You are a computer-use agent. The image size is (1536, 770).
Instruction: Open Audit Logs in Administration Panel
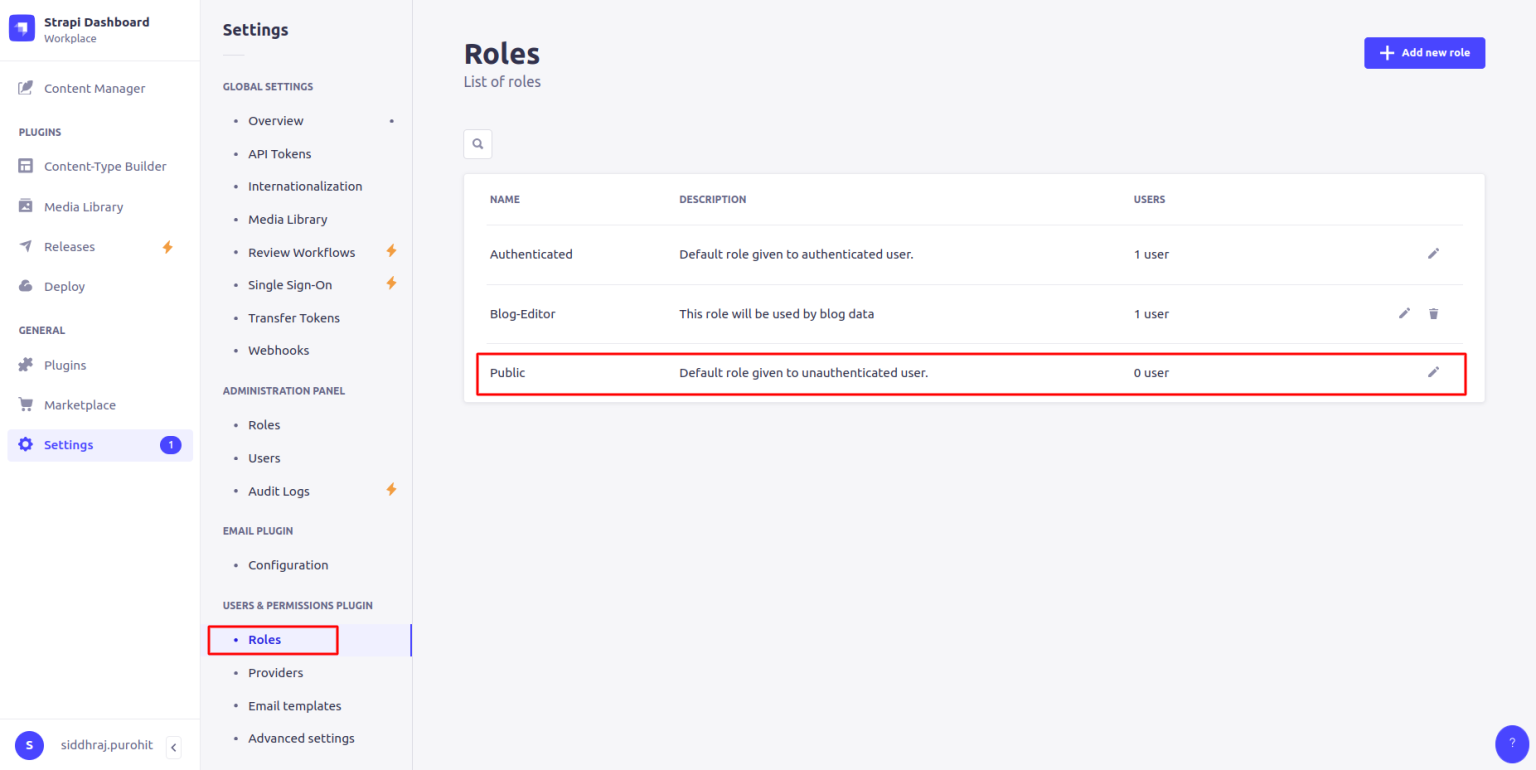coord(278,491)
